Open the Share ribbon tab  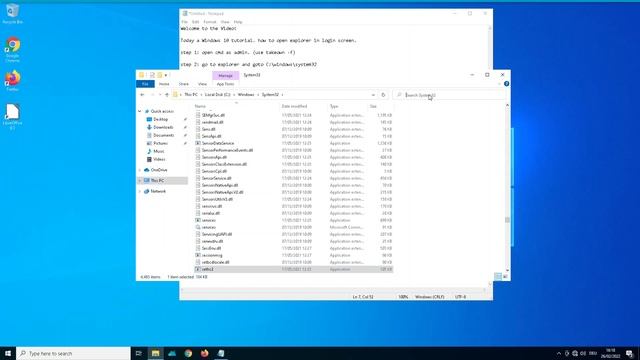coord(184,84)
